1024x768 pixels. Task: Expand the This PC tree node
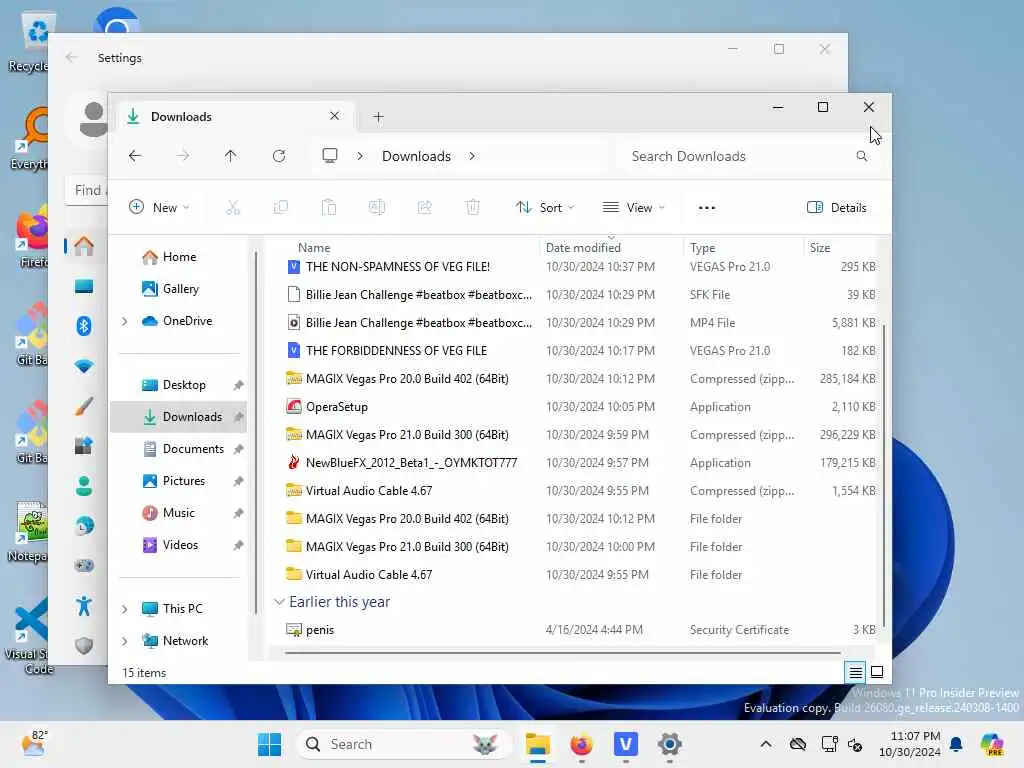[x=125, y=609]
